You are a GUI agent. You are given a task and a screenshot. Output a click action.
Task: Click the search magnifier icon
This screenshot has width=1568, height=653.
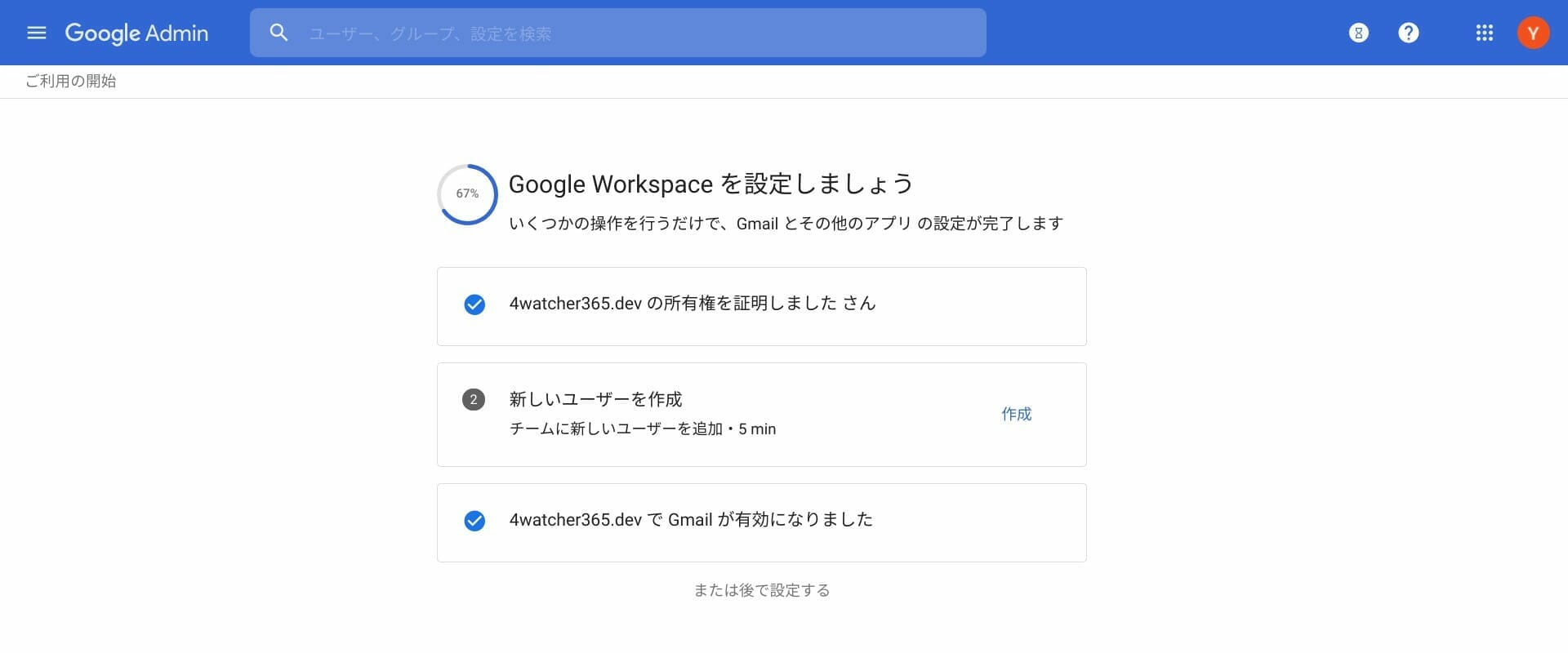click(x=278, y=33)
